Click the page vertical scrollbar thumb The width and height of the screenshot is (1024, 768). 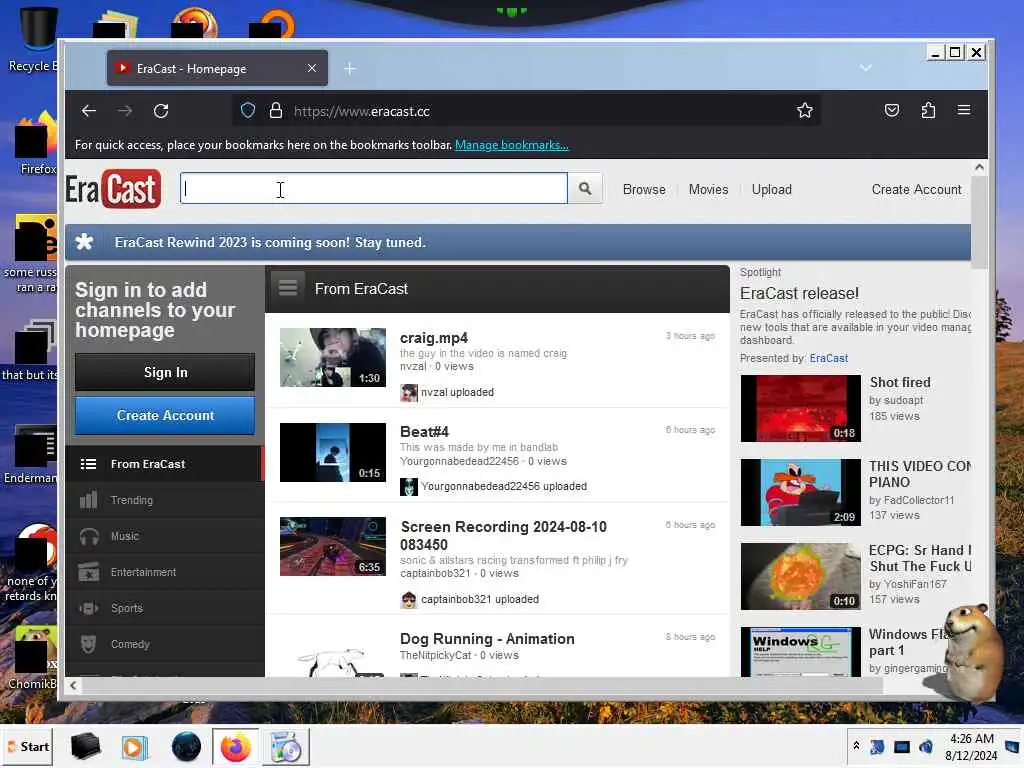click(979, 222)
